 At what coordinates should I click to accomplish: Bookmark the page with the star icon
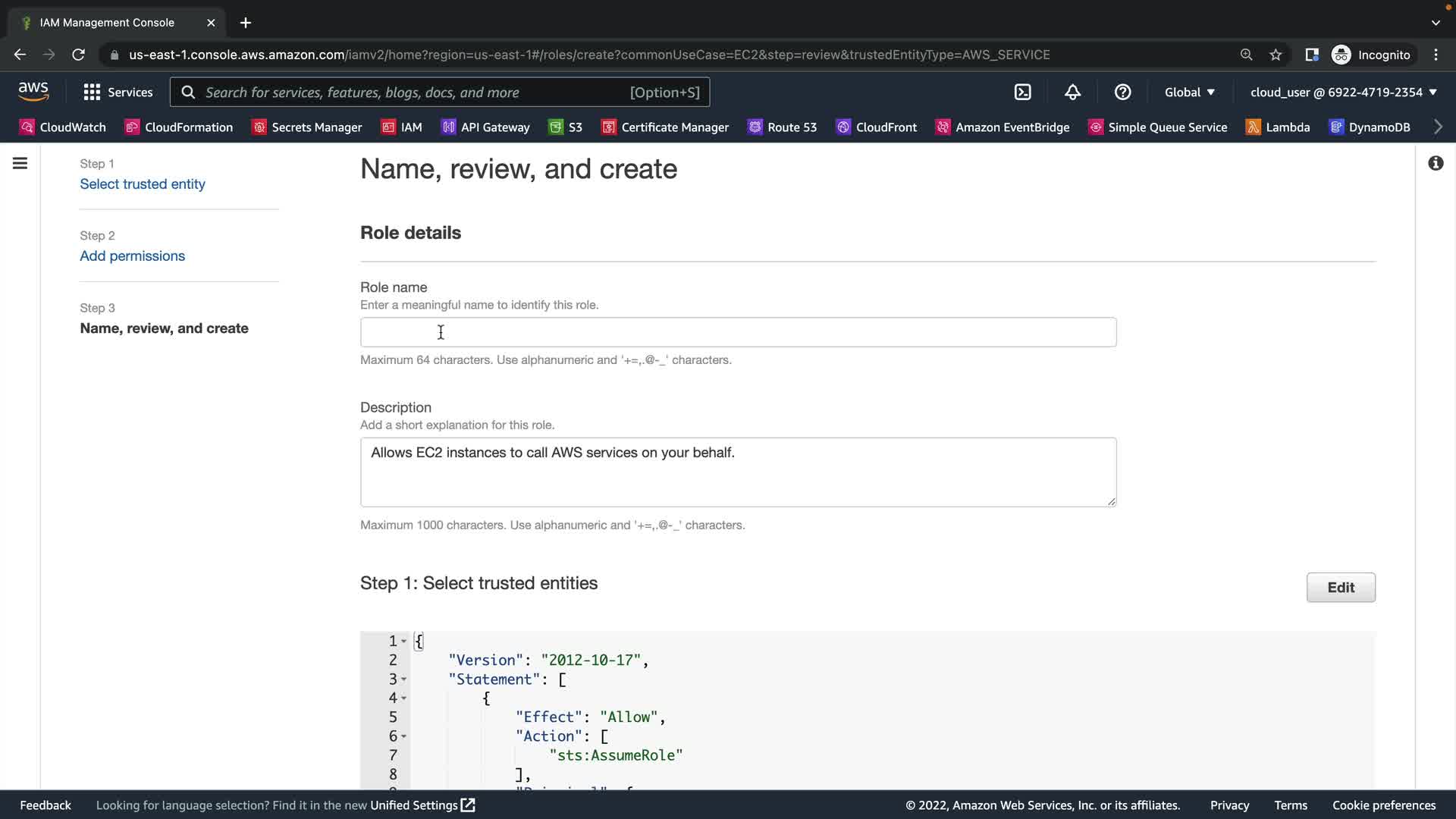tap(1276, 55)
